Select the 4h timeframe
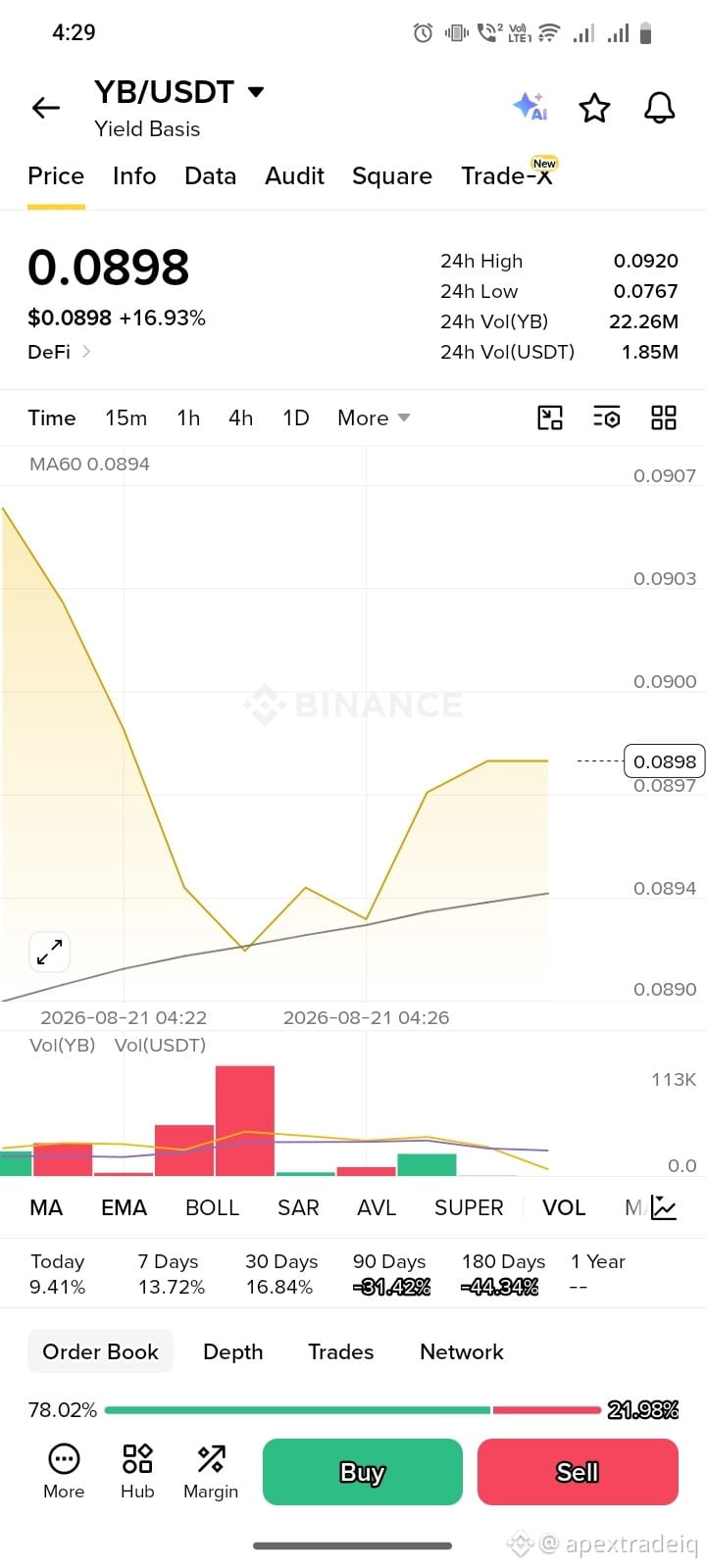 click(240, 418)
